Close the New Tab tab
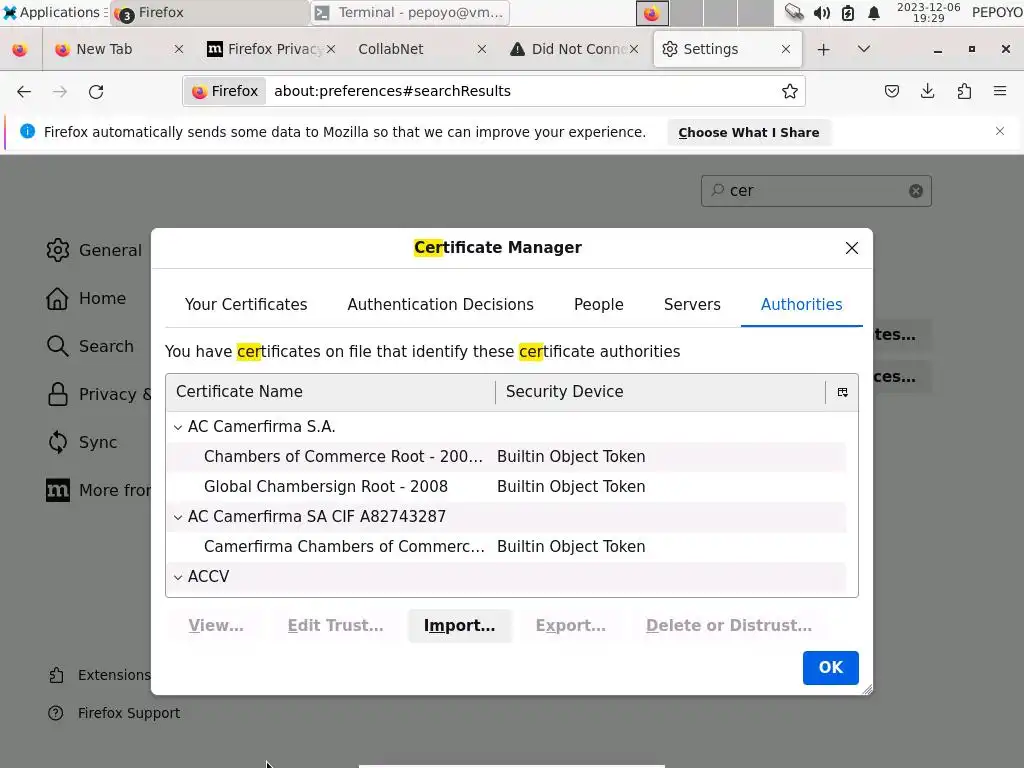 (178, 50)
